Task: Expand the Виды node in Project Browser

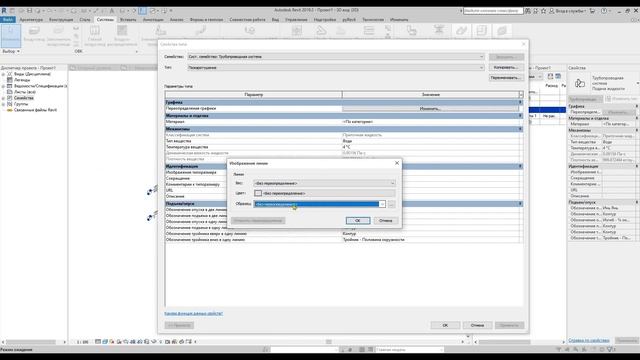Action: pyautogui.click(x=3, y=74)
